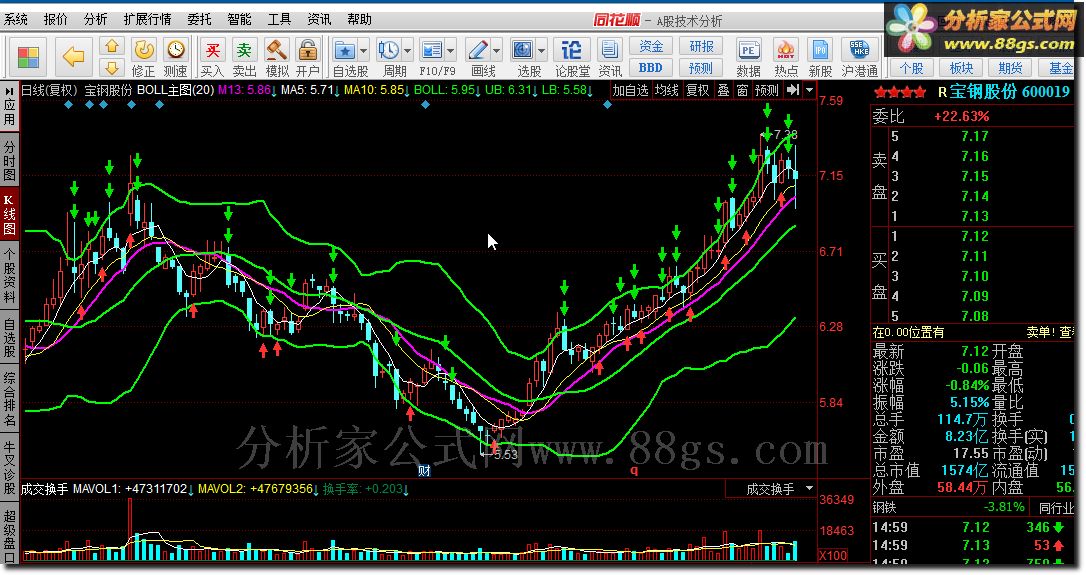This screenshot has width=1086, height=575.
Task: Click the red q marker on chart
Action: click(634, 470)
